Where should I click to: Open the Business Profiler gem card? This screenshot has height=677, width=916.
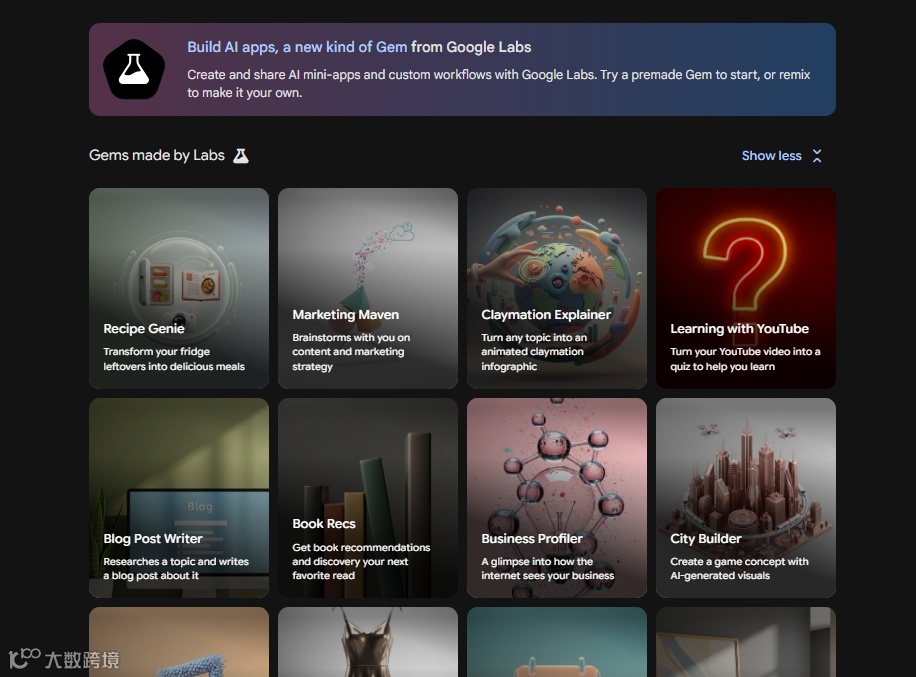557,498
